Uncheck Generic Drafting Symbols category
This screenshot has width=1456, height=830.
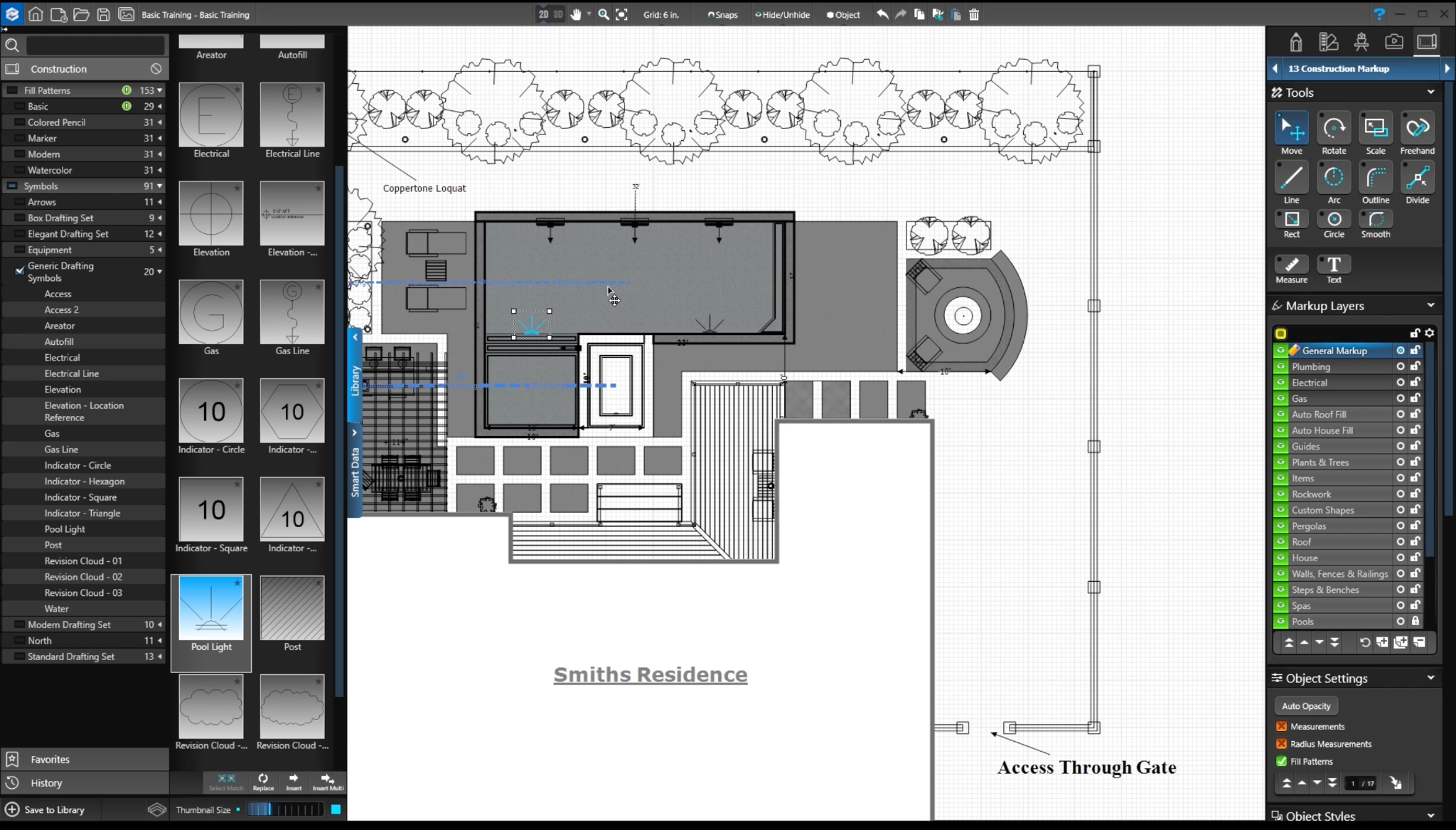[20, 271]
